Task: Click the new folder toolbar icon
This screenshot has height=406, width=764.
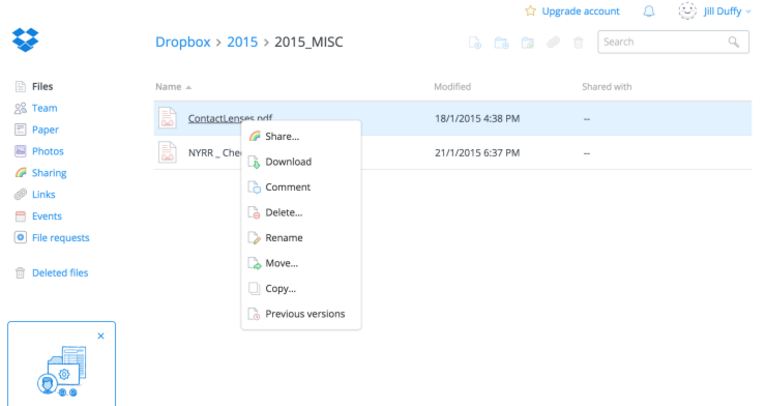Action: (501, 43)
